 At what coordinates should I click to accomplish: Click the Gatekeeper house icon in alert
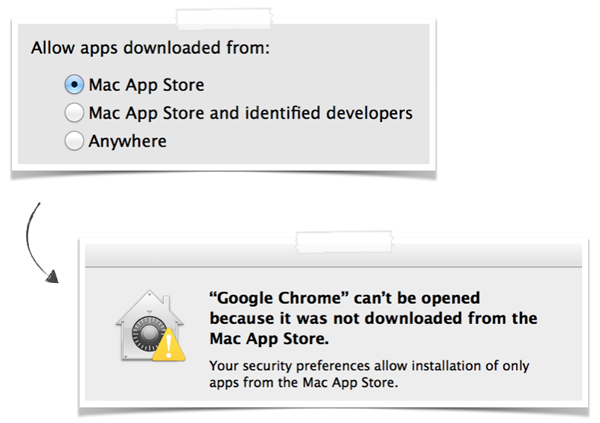150,326
